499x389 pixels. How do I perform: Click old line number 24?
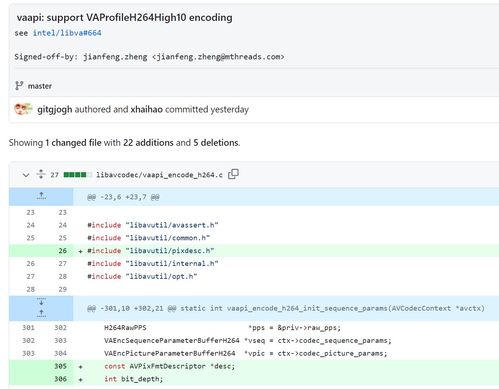pos(30,225)
